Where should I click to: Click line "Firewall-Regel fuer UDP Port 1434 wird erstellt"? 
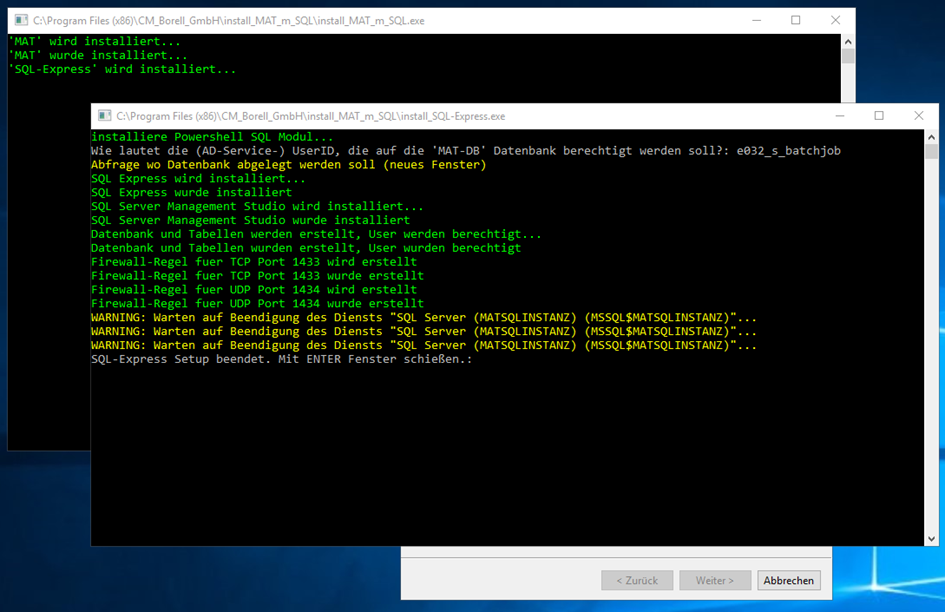click(x=254, y=289)
